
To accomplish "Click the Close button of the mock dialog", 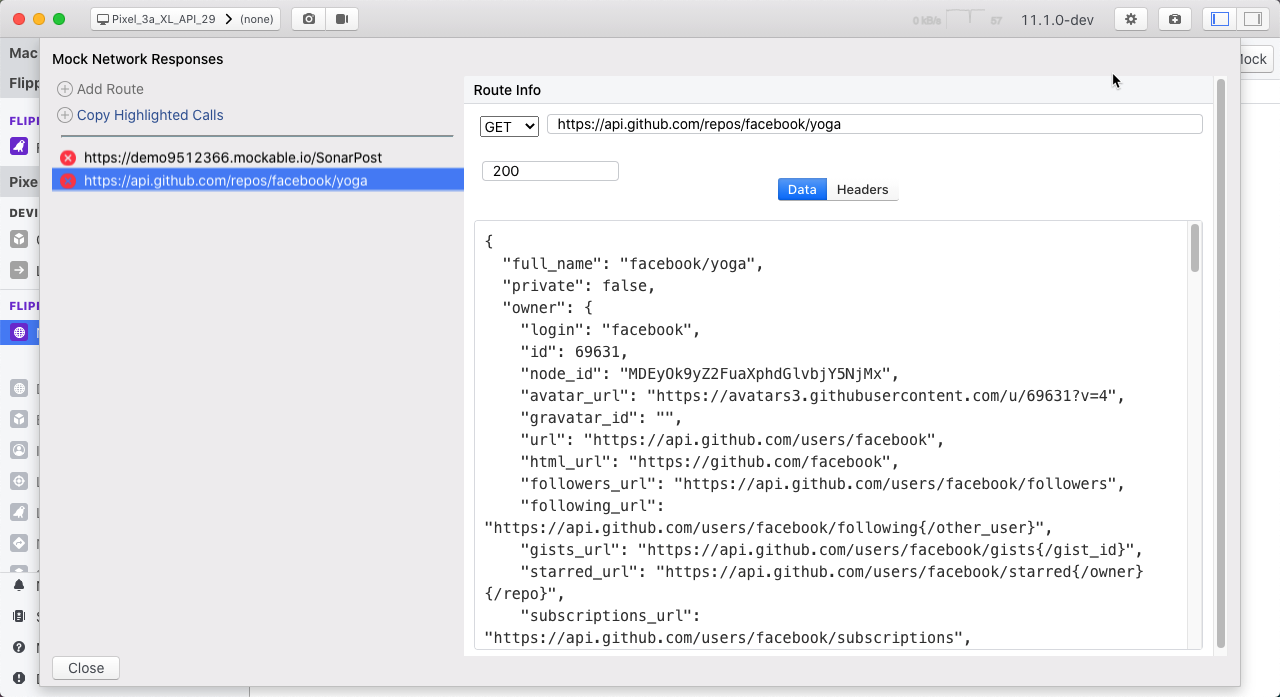I will click(x=86, y=668).
